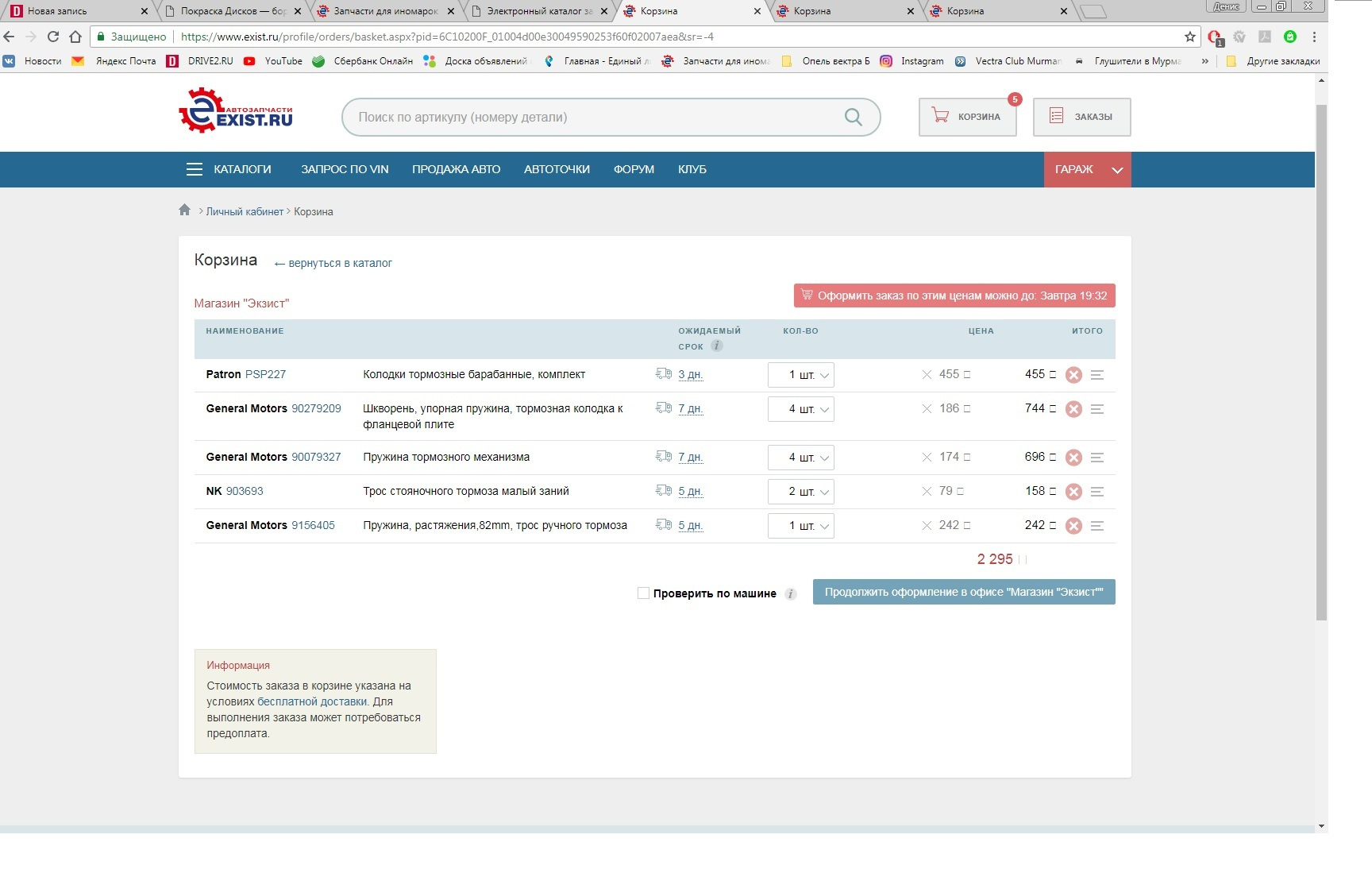The image size is (1372, 877).
Task: Remove General Motors 90279209 item from basket
Action: point(1073,409)
